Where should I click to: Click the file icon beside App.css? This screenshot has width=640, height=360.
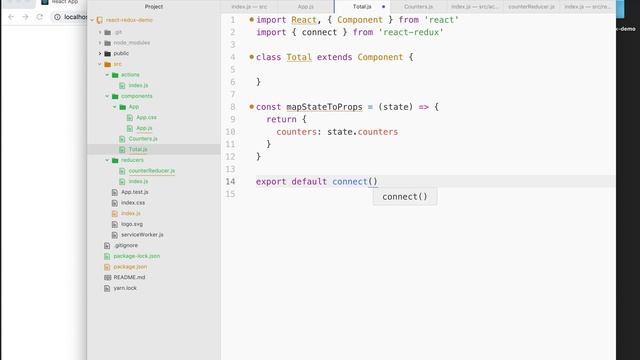pyautogui.click(x=130, y=118)
